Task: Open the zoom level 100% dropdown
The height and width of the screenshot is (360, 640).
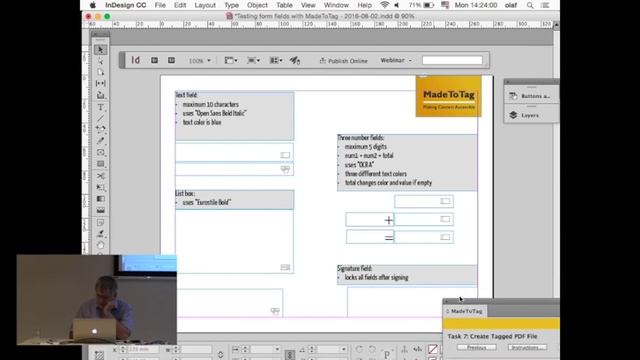Action: pos(200,60)
